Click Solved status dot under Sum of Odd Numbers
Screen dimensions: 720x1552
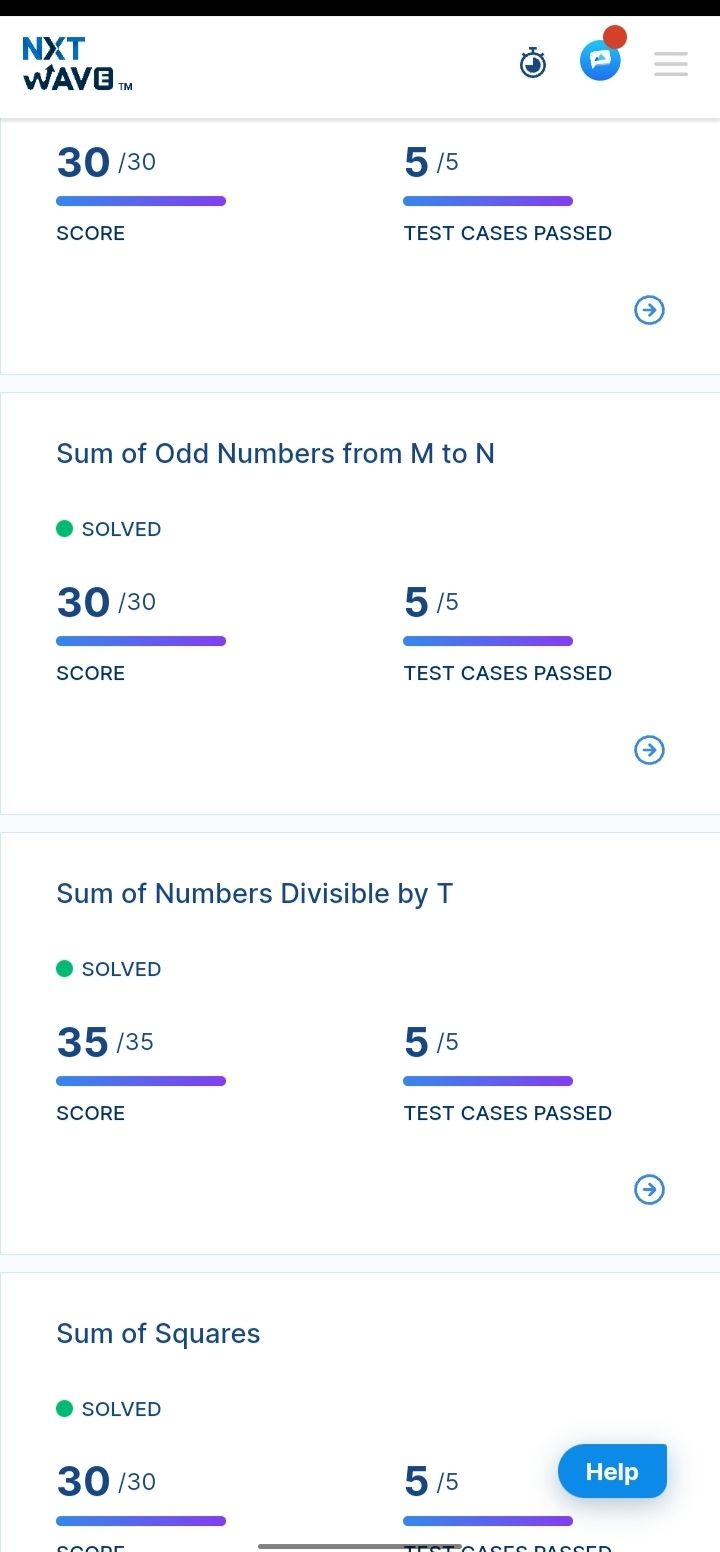click(65, 528)
